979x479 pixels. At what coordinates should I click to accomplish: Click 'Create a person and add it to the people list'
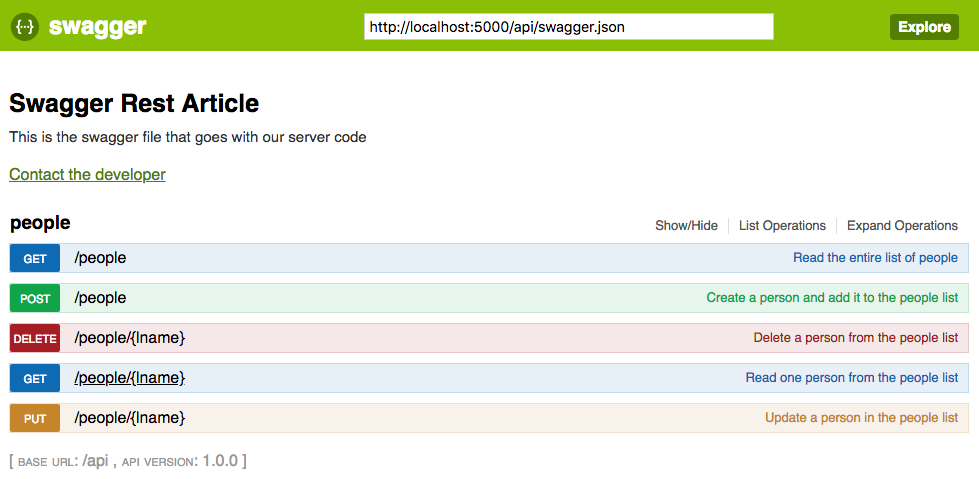[x=832, y=298]
